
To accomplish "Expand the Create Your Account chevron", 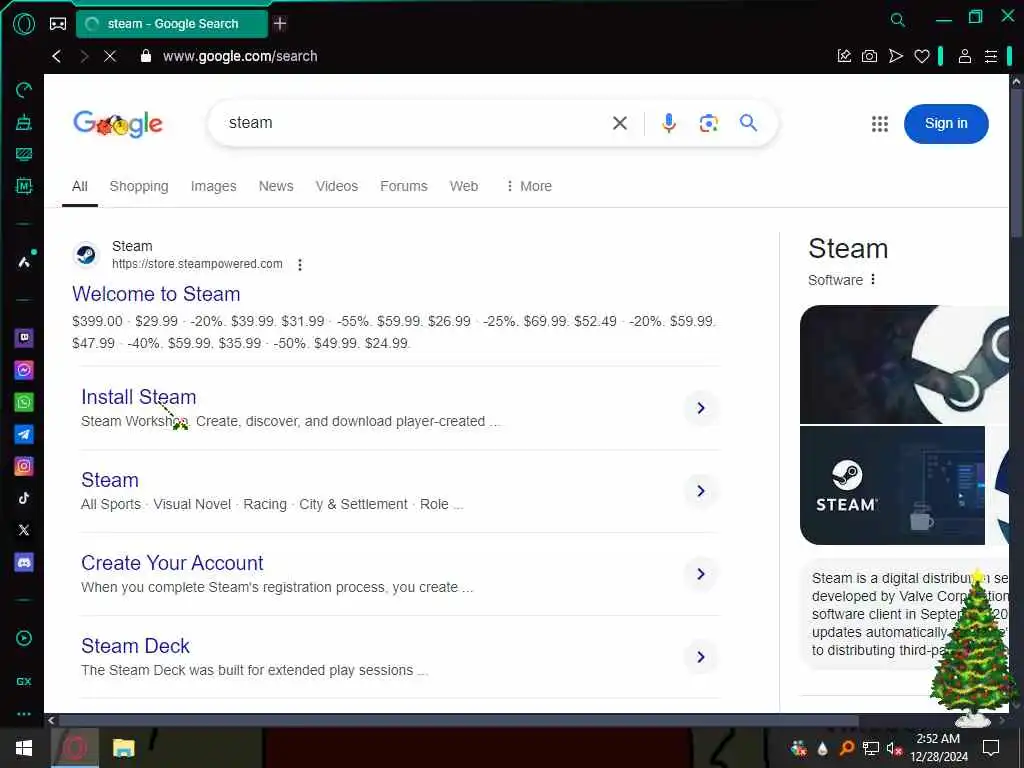I will click(x=701, y=574).
